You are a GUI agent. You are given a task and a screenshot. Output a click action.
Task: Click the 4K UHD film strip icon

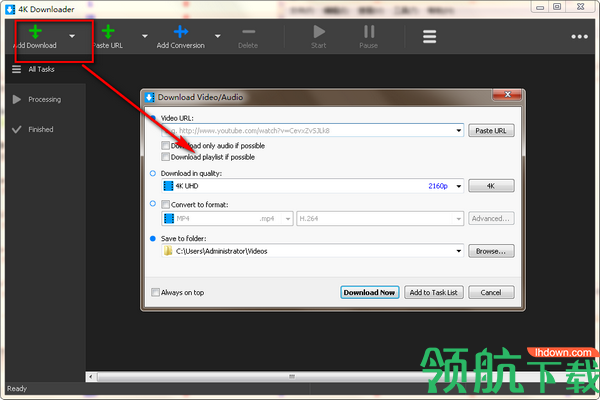(x=168, y=186)
